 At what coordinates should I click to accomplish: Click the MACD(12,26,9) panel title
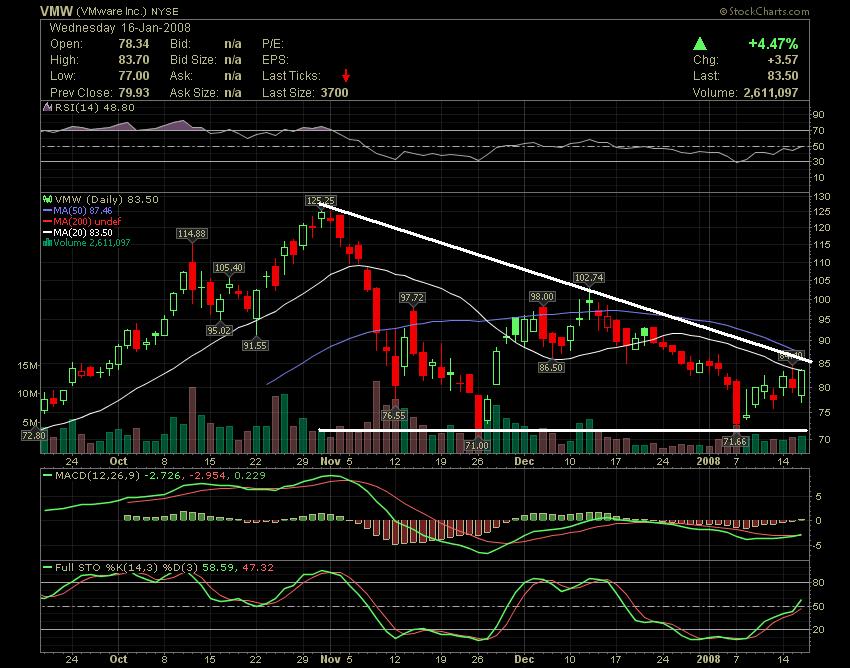(x=97, y=476)
